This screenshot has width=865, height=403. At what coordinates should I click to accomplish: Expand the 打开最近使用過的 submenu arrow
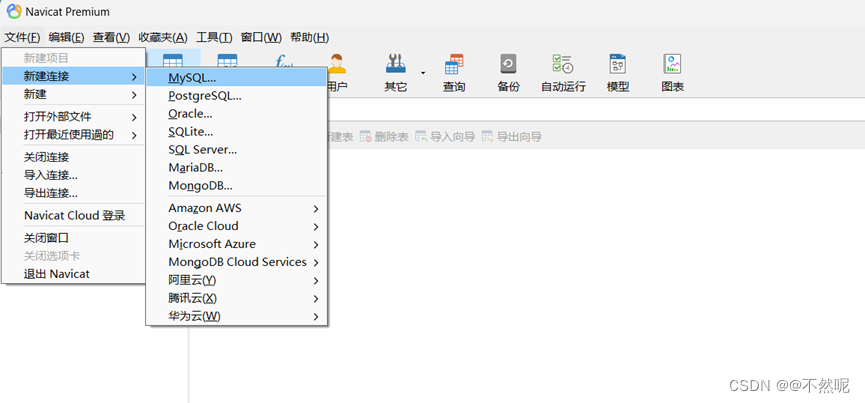point(134,135)
